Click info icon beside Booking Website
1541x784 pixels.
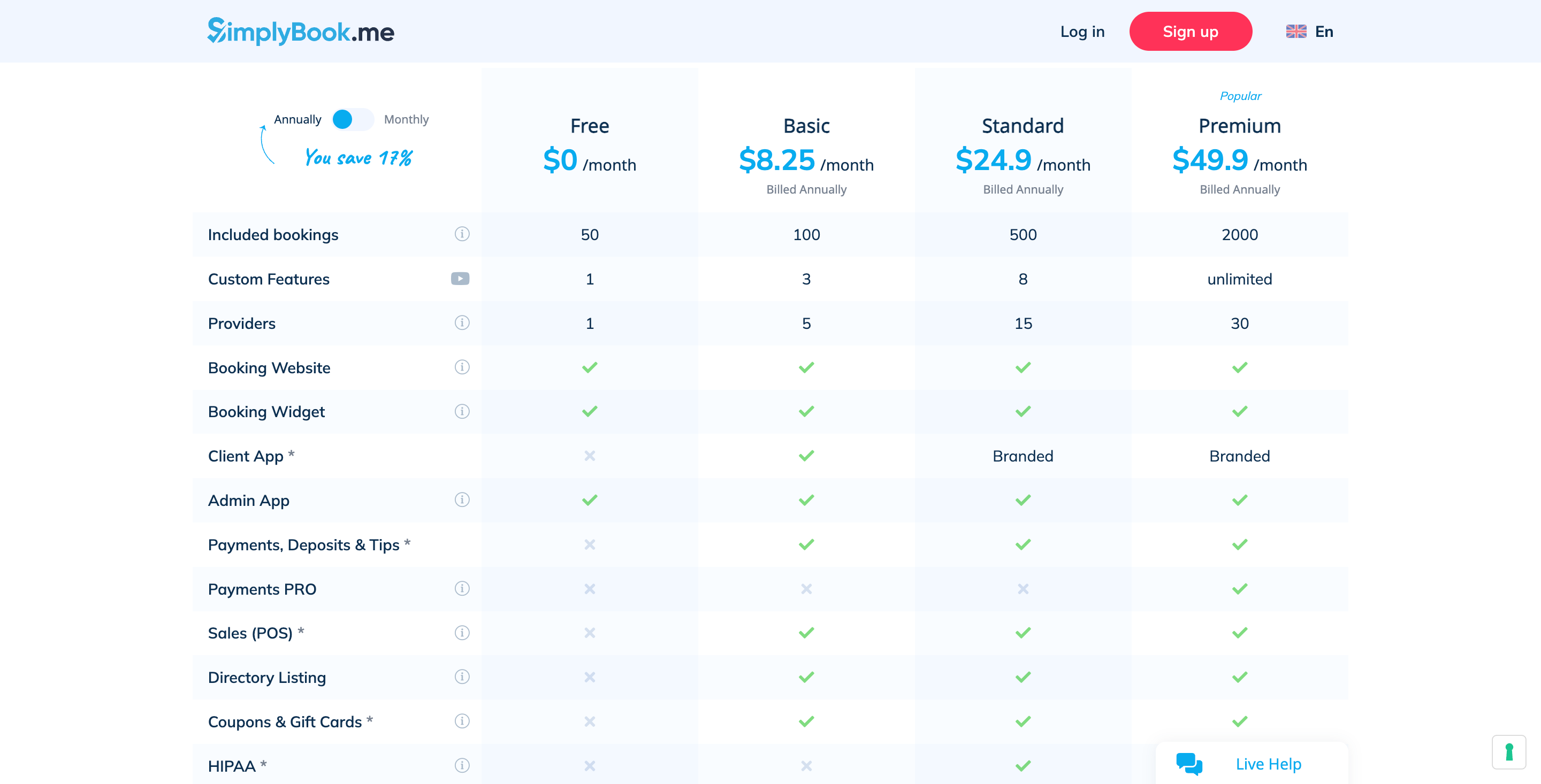[462, 367]
